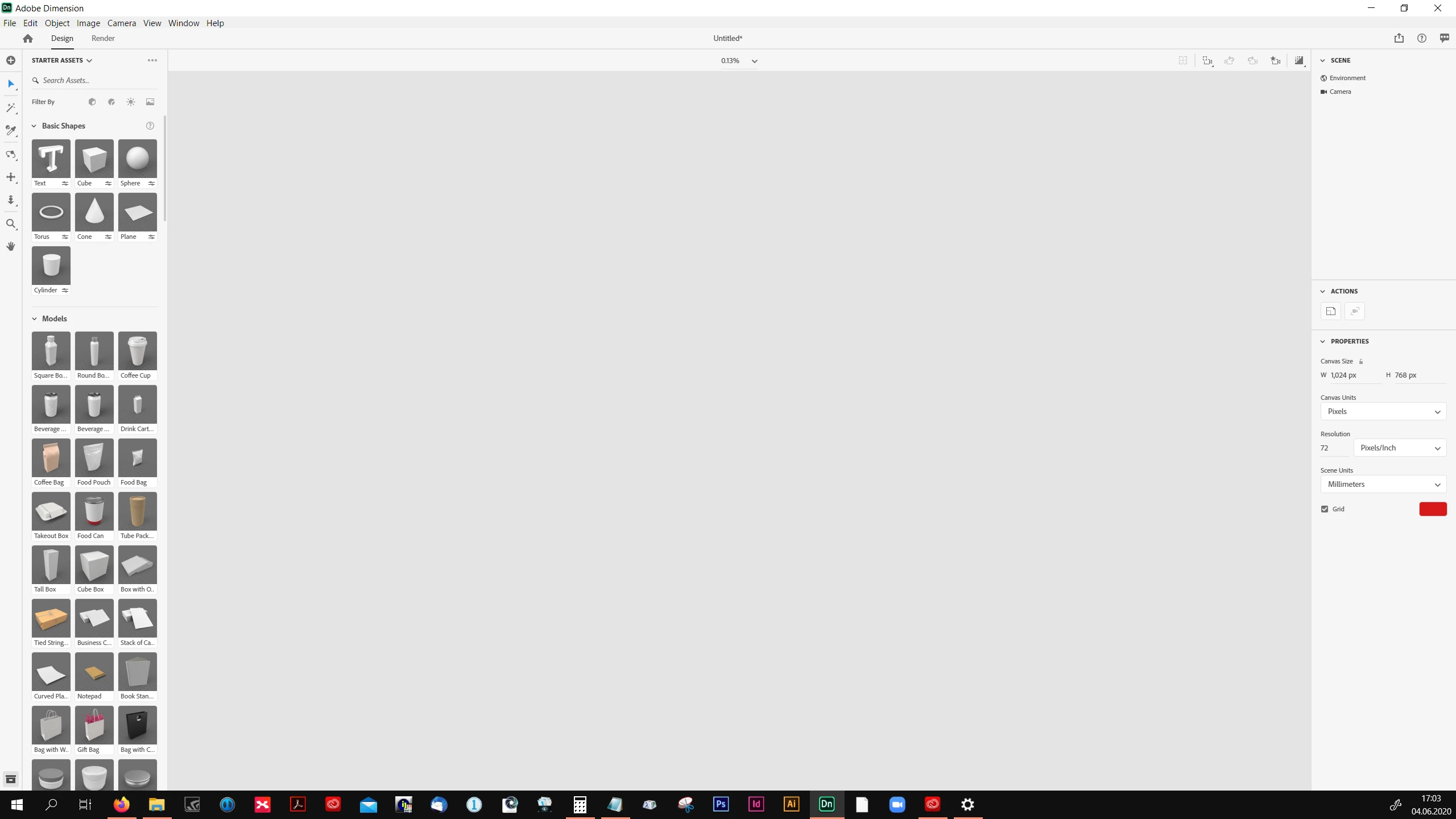Click the Add and Import Content icon
1456x819 pixels.
coord(11,60)
